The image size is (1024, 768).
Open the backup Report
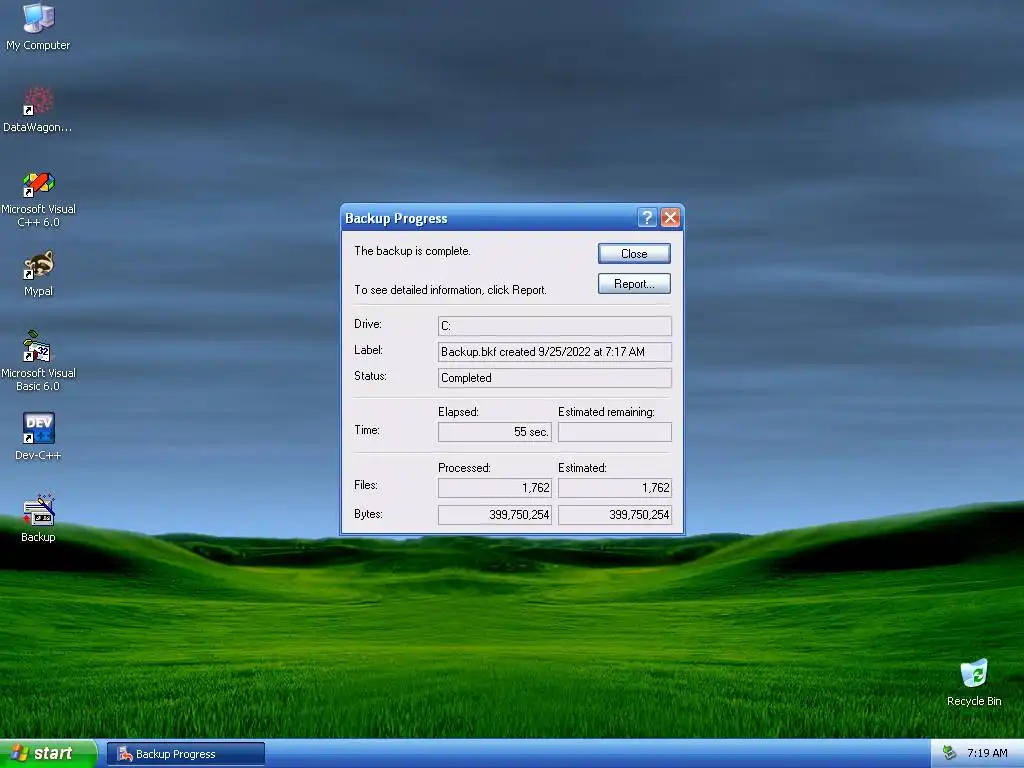[634, 283]
